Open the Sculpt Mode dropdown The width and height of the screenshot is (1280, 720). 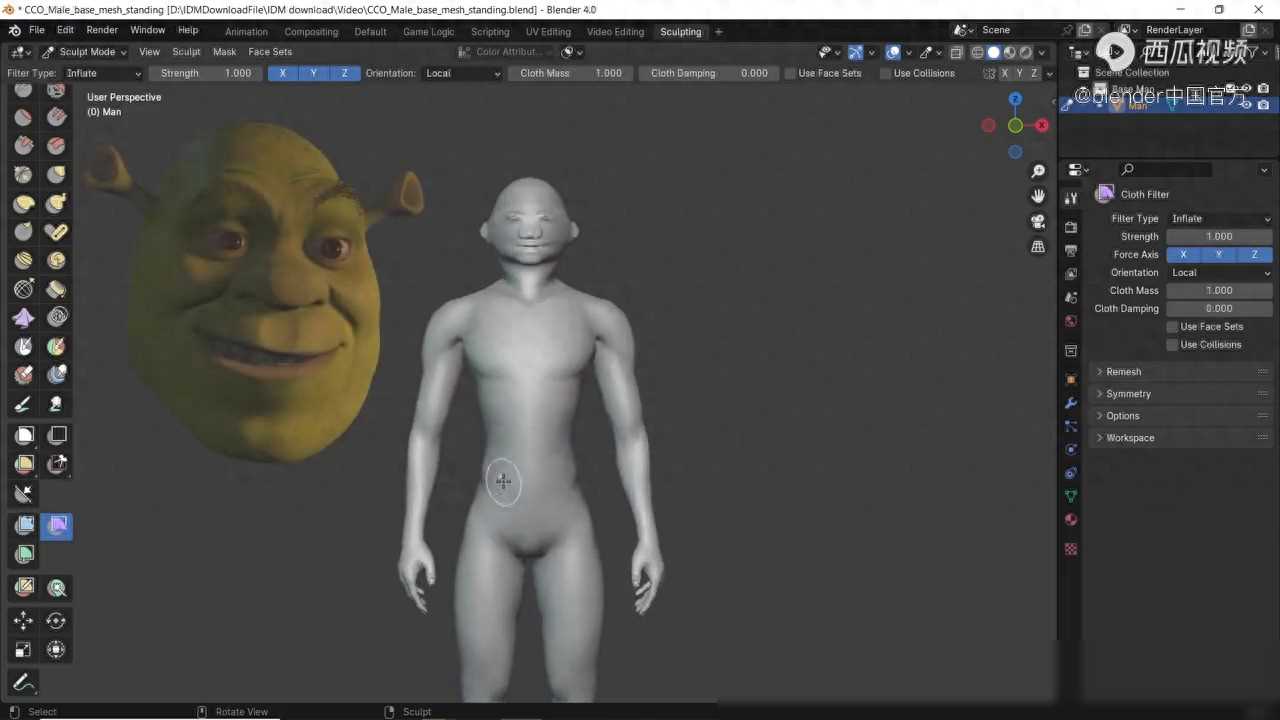coord(84,52)
